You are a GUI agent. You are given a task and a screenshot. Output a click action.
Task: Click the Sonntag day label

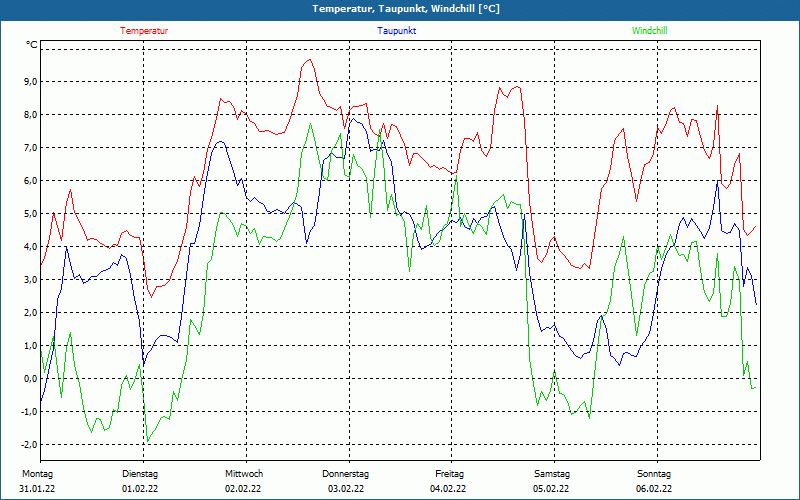coord(654,474)
